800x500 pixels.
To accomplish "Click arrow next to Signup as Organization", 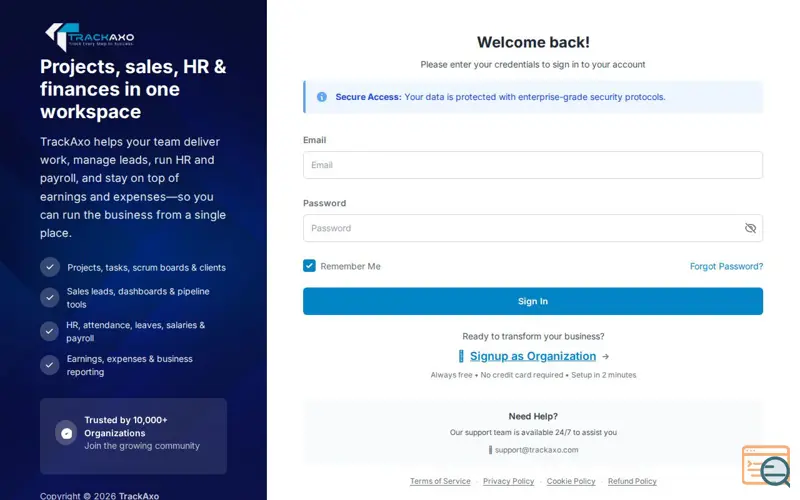I will 606,357.
